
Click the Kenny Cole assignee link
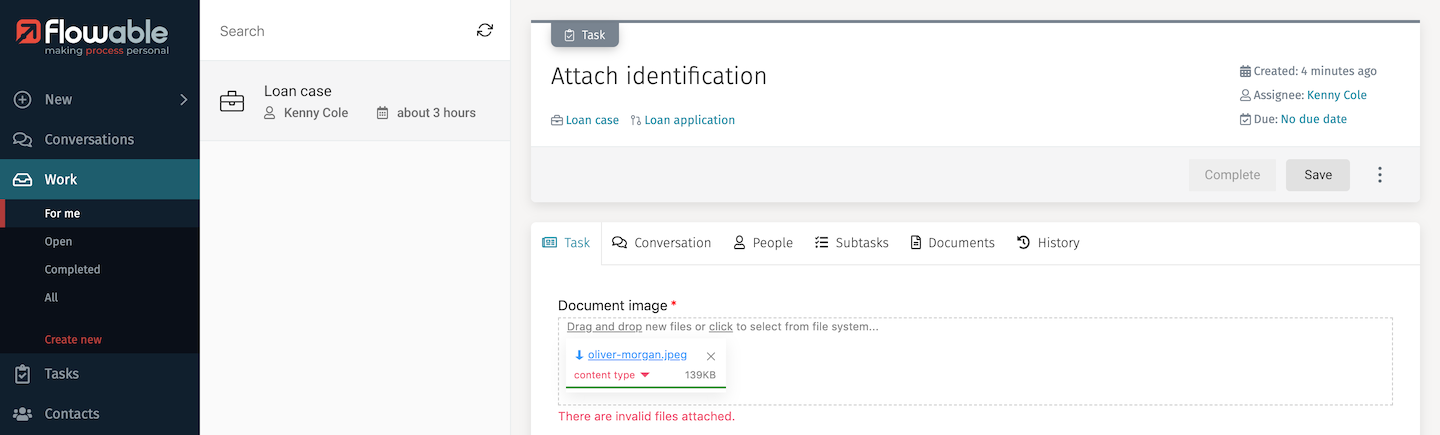tap(1336, 95)
